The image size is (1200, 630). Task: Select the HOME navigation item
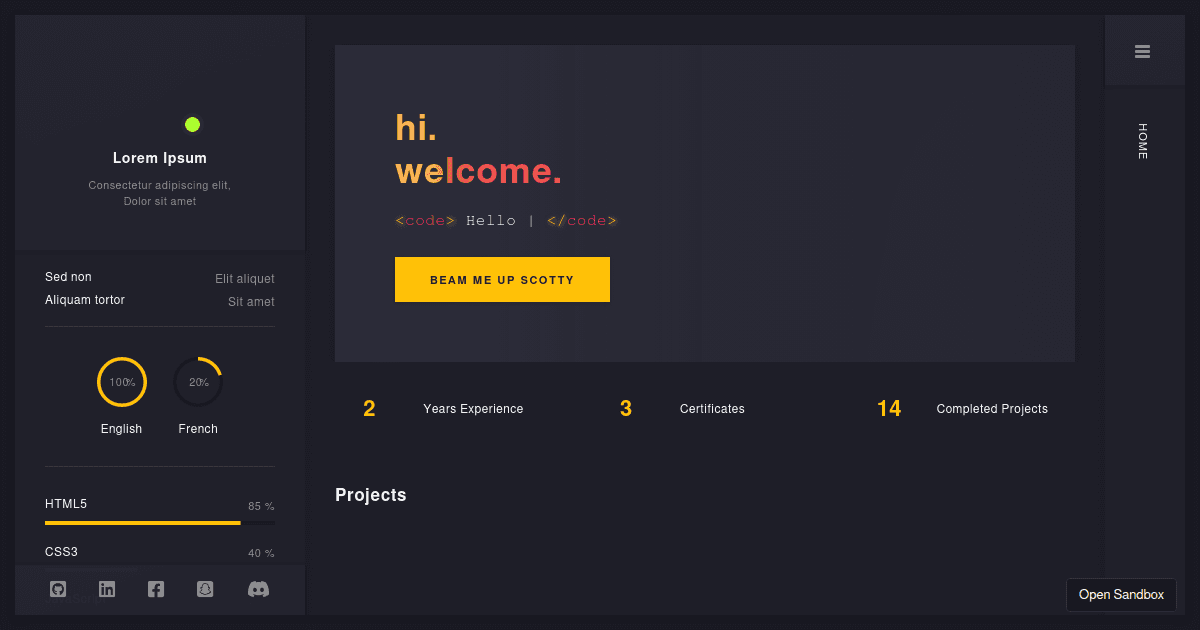coord(1141,142)
